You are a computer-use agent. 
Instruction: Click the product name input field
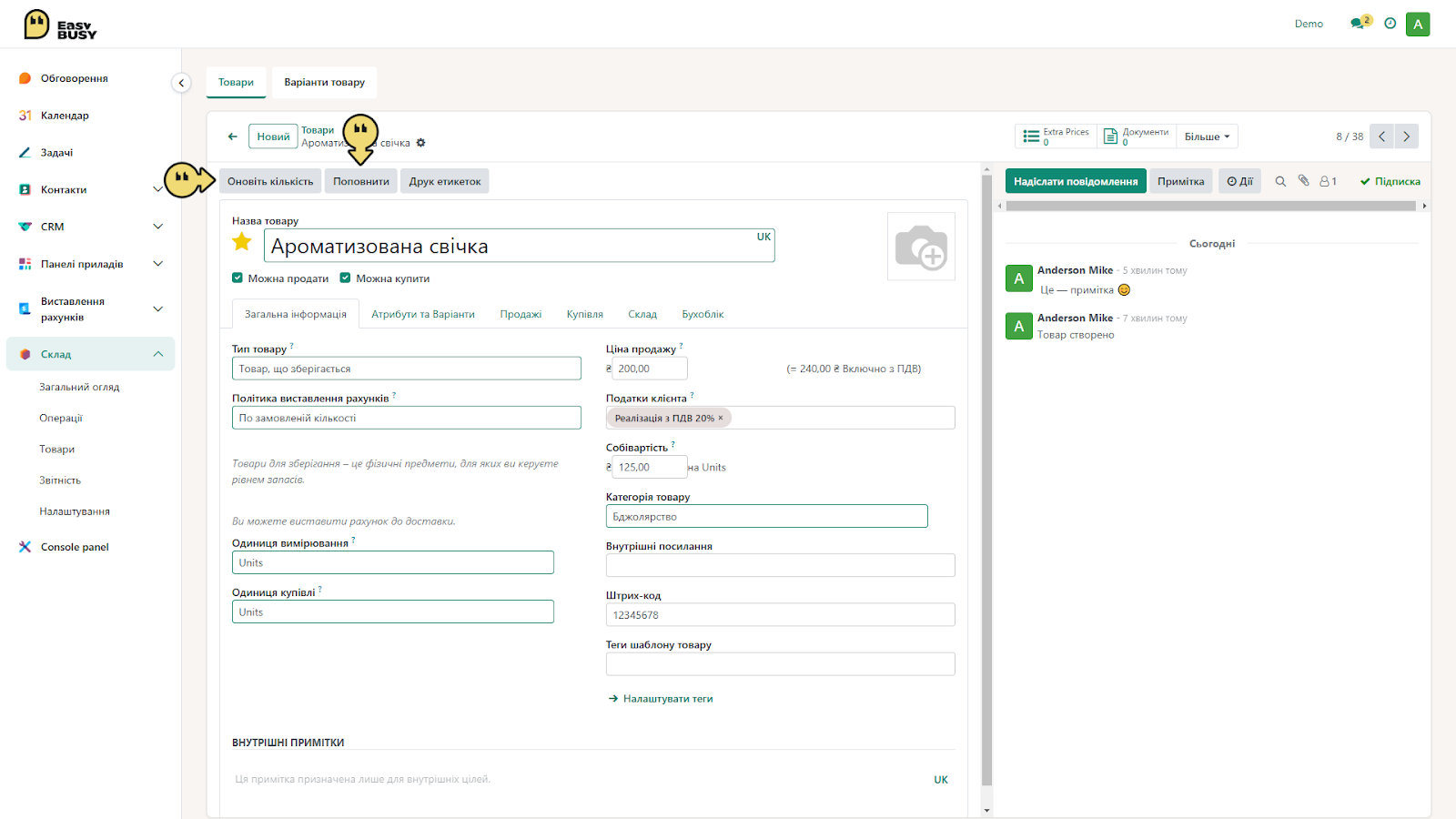click(520, 246)
